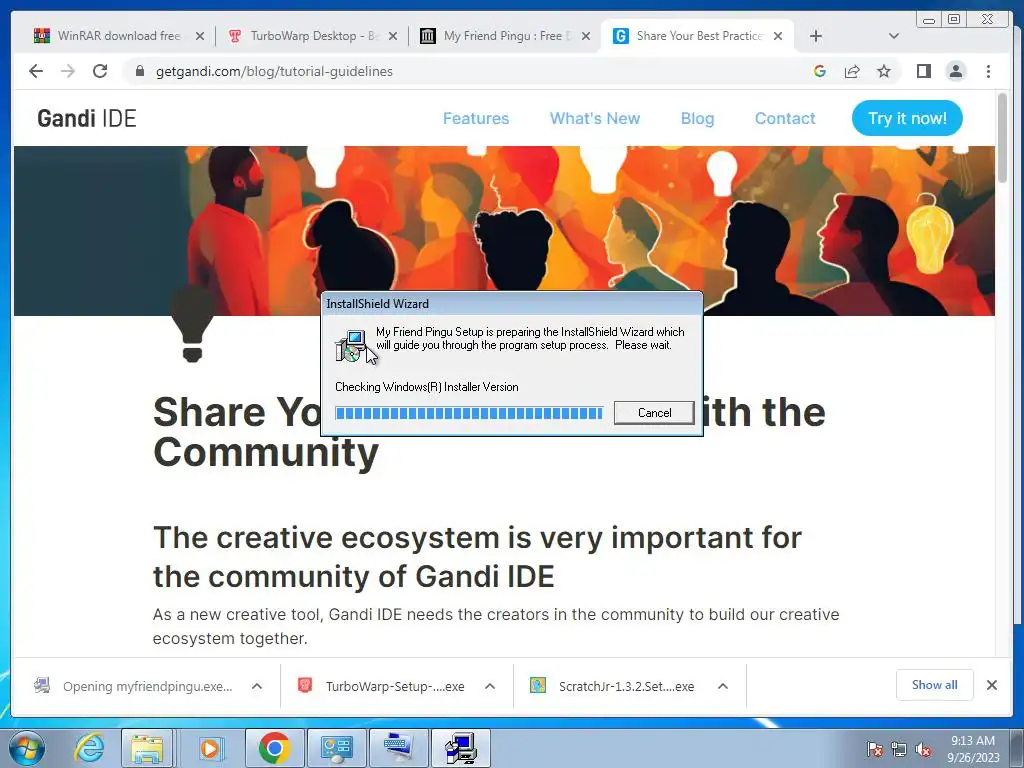Open the Contact nav link
Image resolution: width=1024 pixels, height=768 pixels.
[x=785, y=118]
